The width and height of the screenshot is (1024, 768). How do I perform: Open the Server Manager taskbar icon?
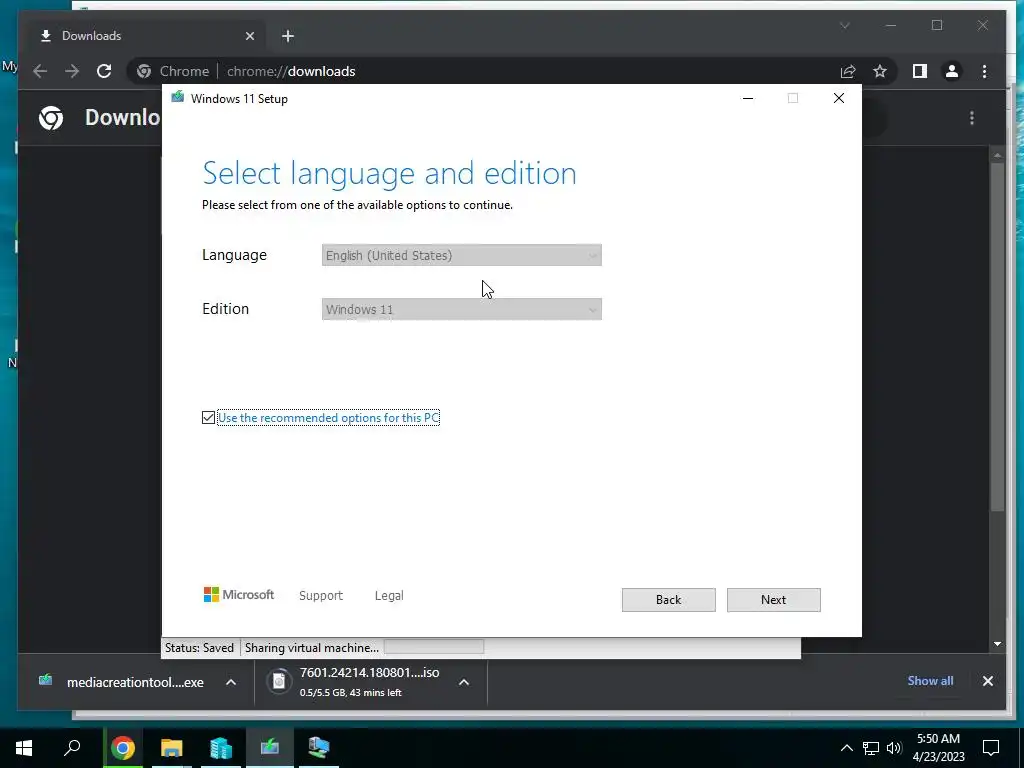(x=221, y=748)
